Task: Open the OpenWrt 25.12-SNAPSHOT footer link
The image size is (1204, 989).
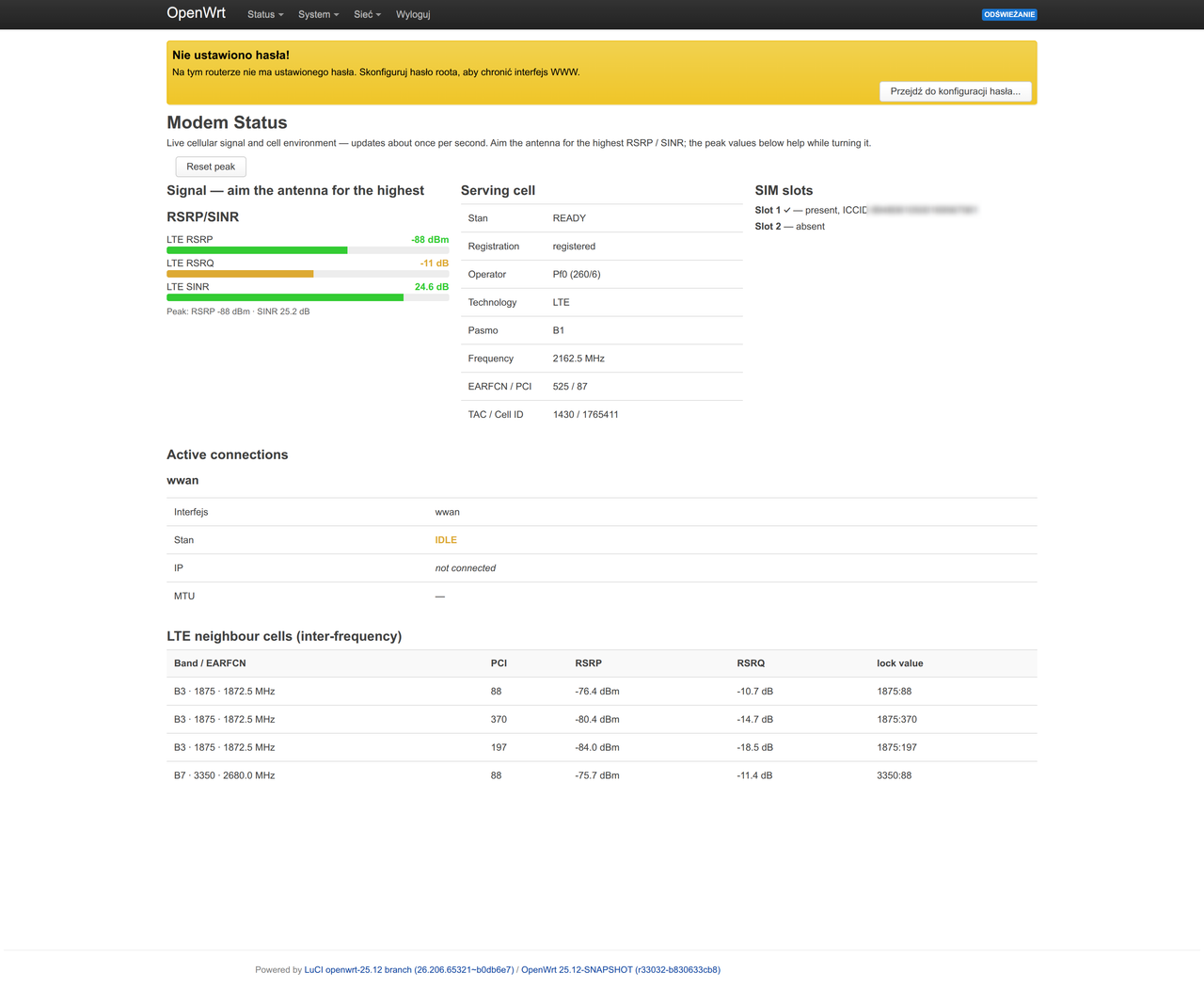Action: 621,969
